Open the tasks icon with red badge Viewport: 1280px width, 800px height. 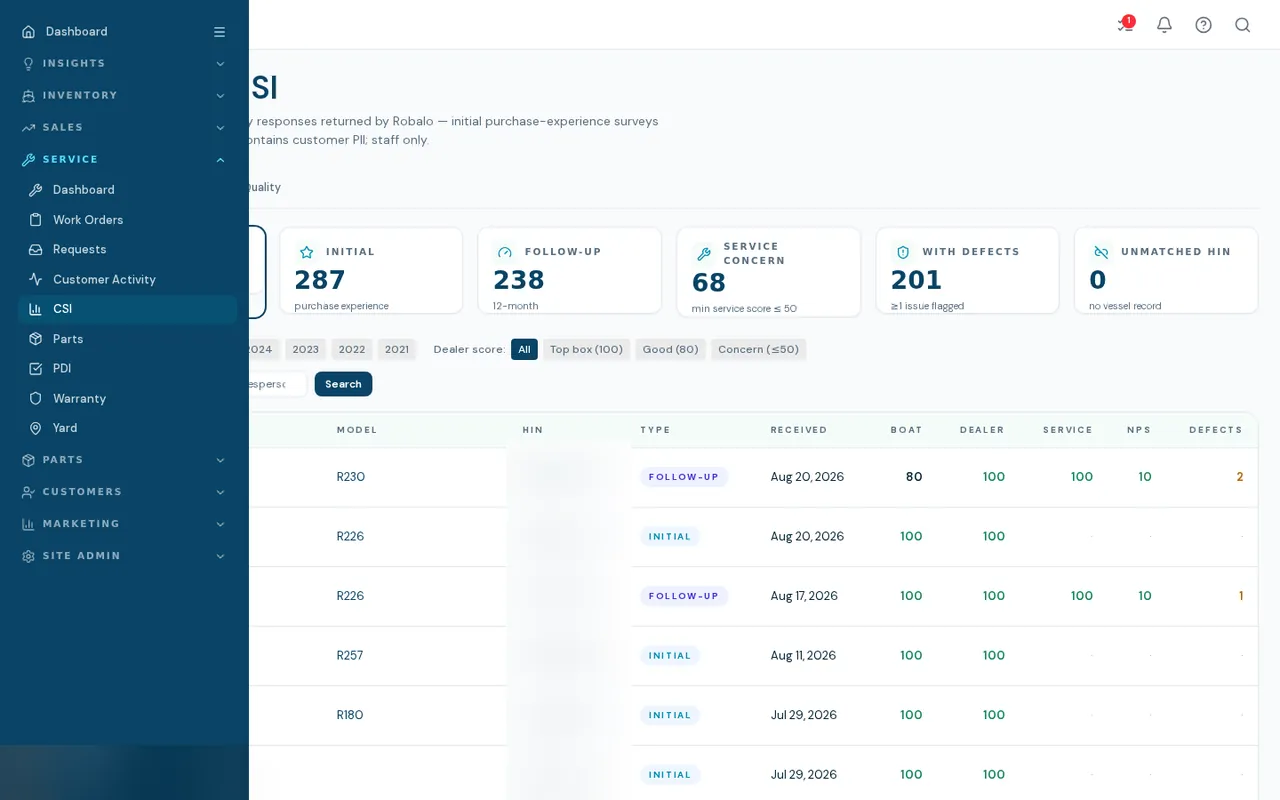click(1125, 25)
